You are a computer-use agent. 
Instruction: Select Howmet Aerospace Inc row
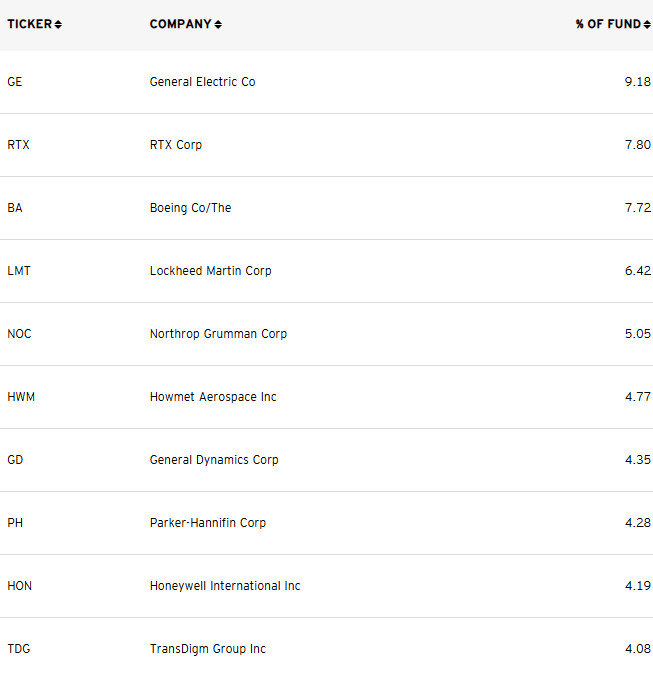326,397
